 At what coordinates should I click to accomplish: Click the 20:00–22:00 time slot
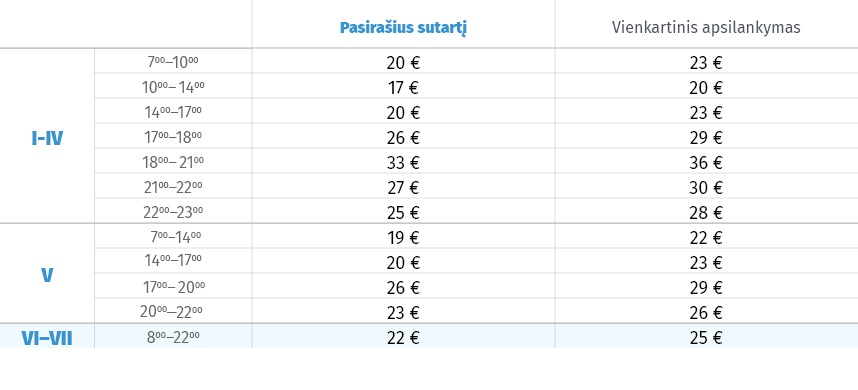pyautogui.click(x=171, y=313)
